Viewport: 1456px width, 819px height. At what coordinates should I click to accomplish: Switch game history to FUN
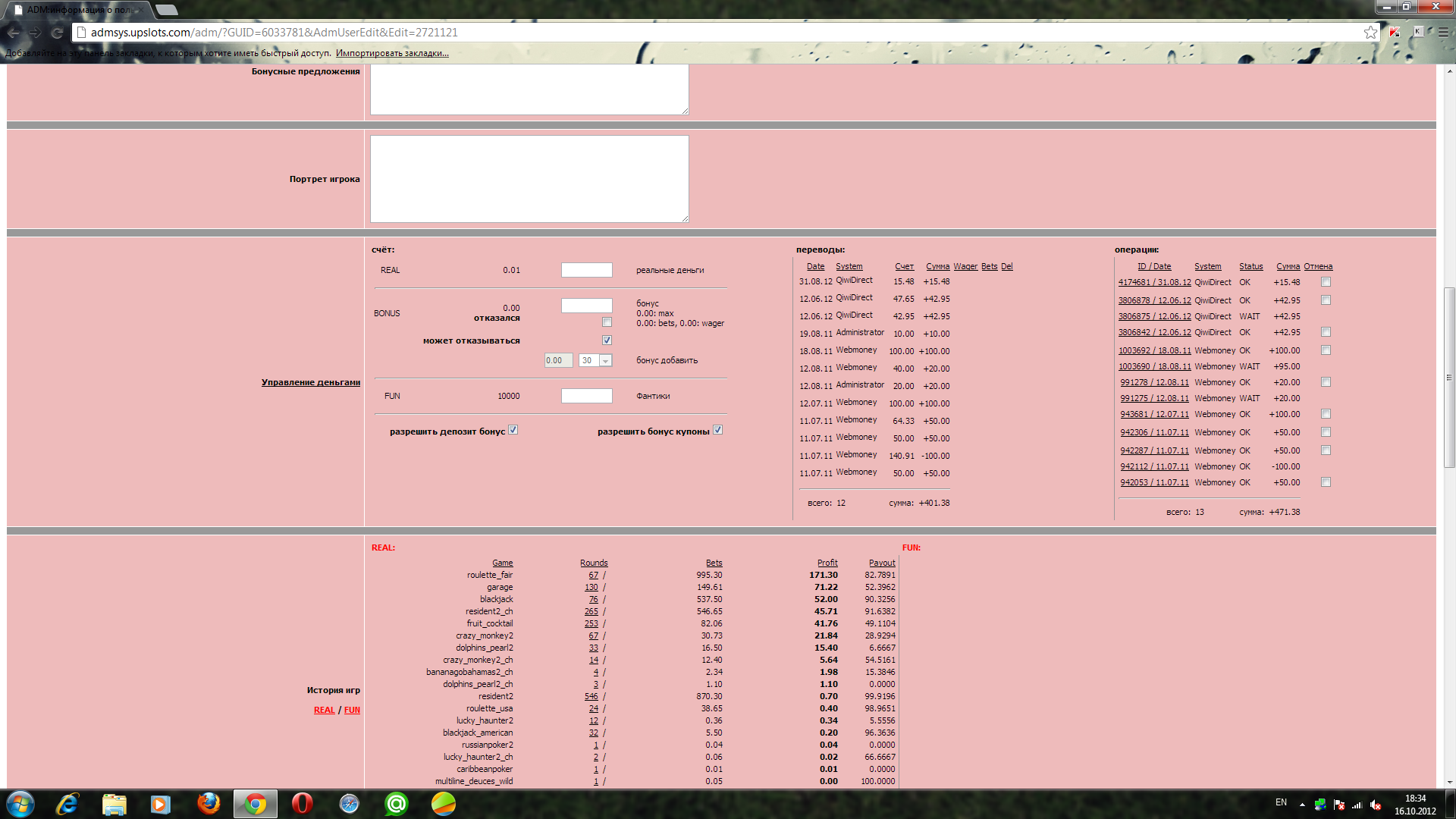[352, 710]
